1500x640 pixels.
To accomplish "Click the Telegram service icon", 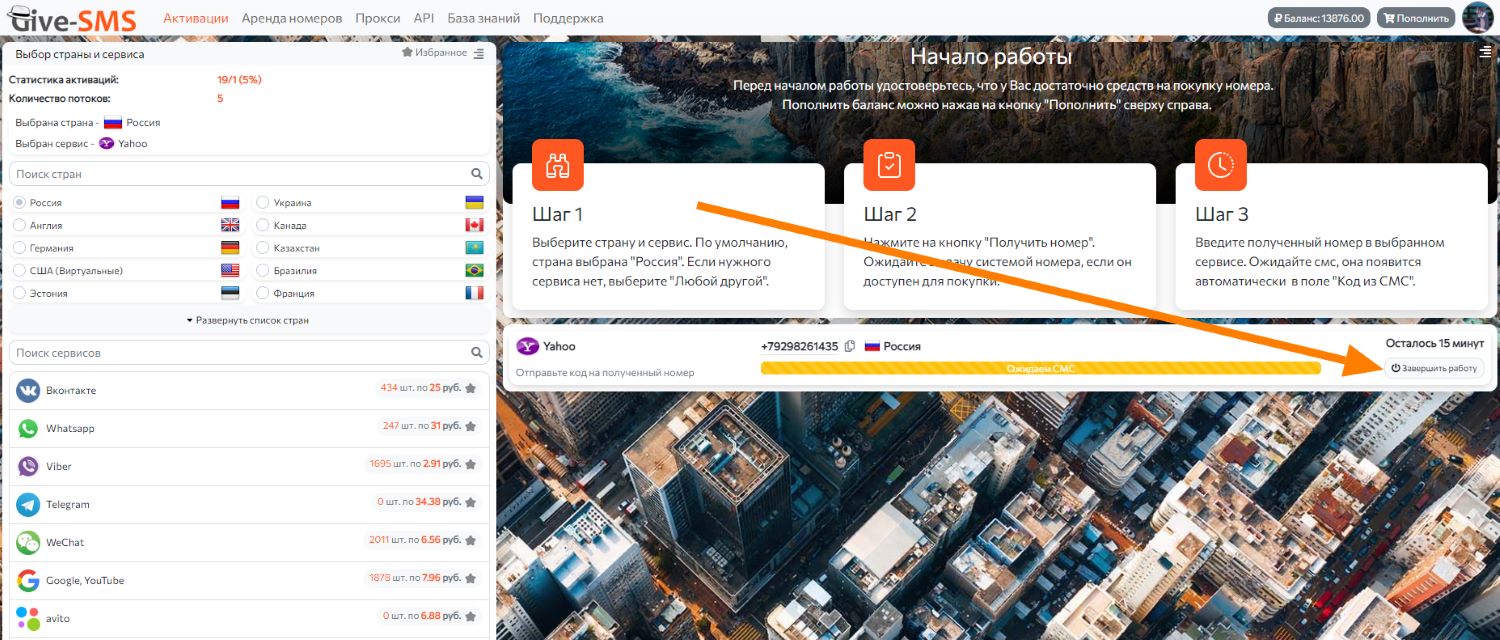I will click(x=28, y=505).
